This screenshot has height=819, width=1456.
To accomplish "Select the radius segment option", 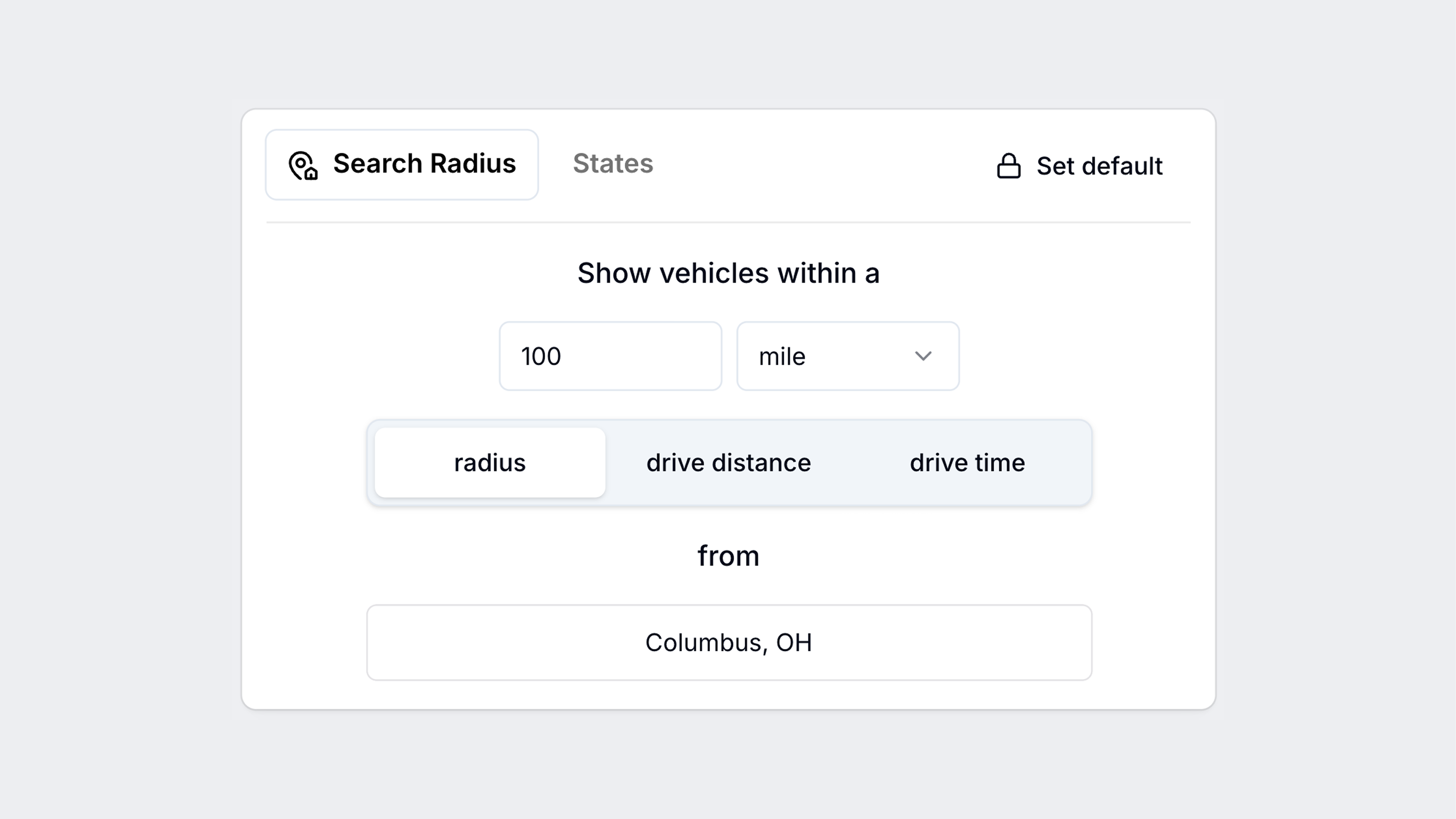I will (489, 462).
